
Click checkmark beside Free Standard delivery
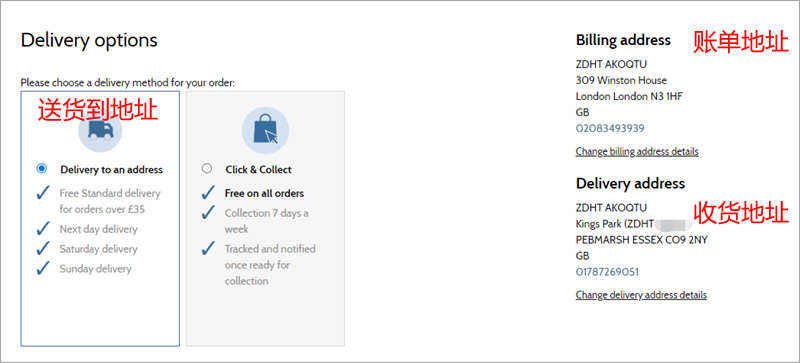(x=44, y=193)
